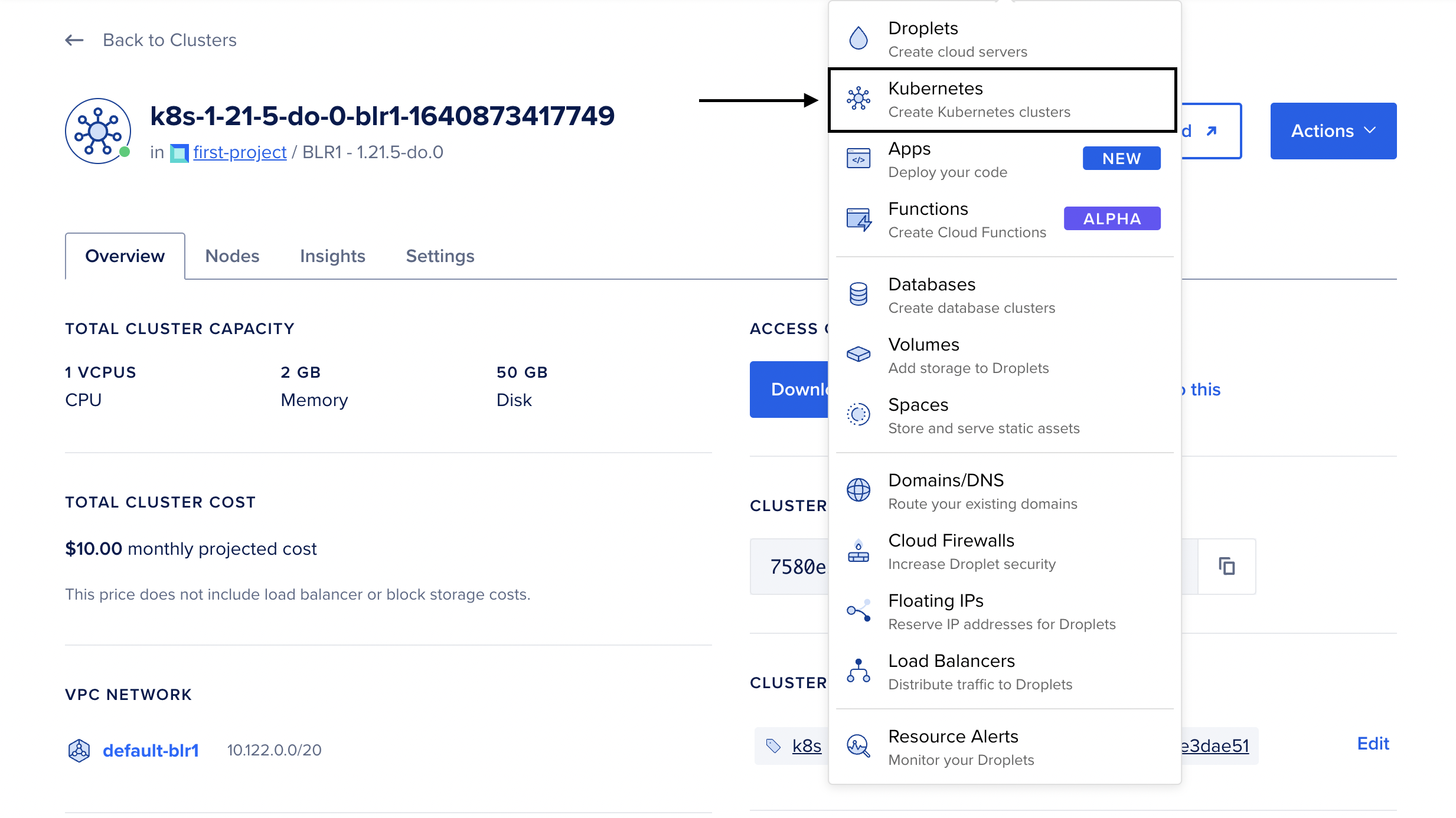
Task: Click Edit next to cluster tags
Action: pyautogui.click(x=1373, y=744)
